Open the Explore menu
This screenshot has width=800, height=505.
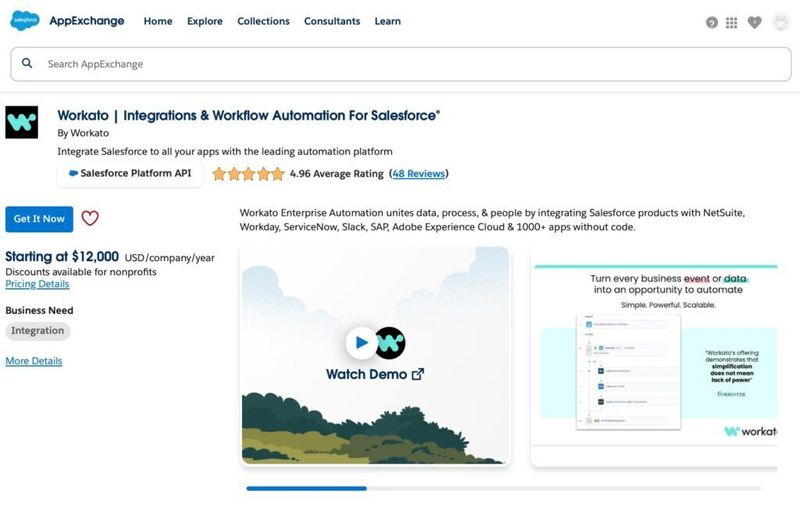click(x=205, y=21)
